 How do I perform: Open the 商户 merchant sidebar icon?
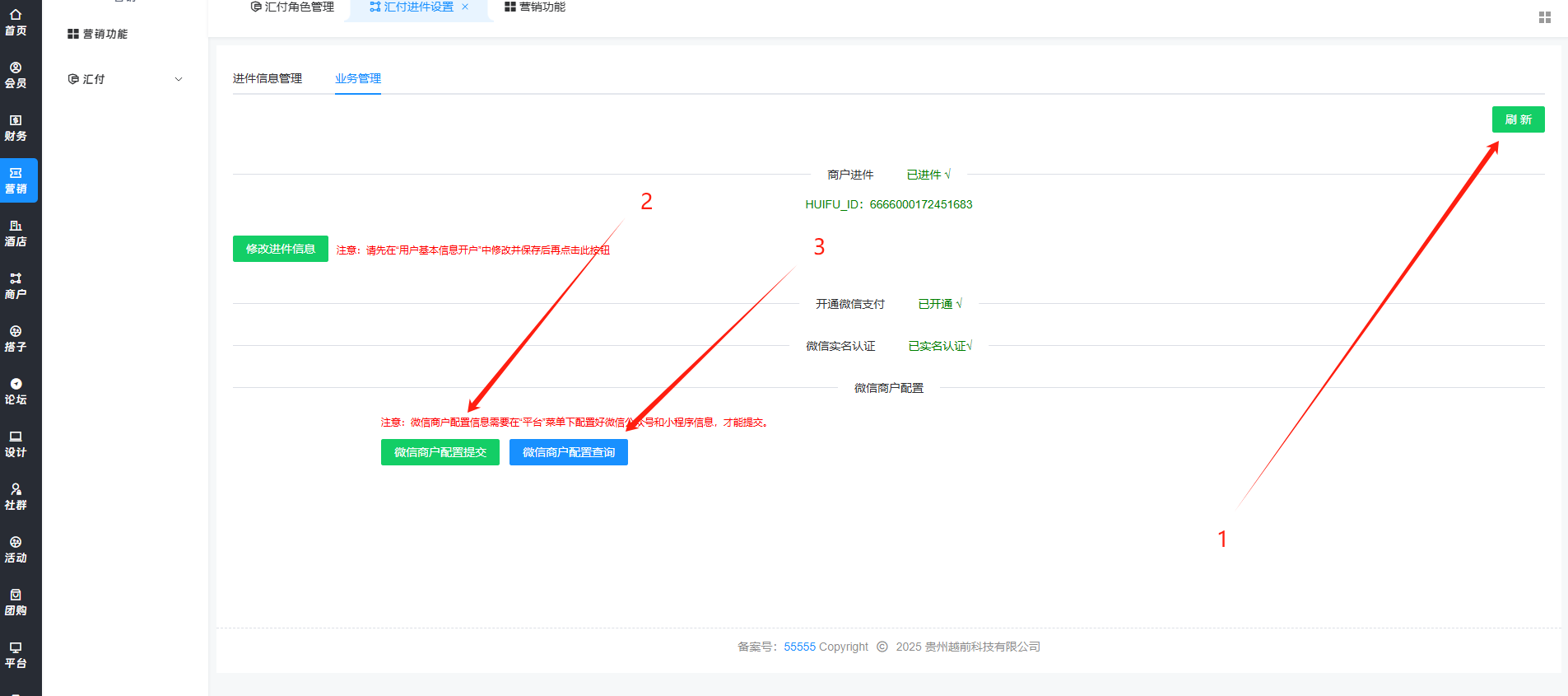[16, 286]
